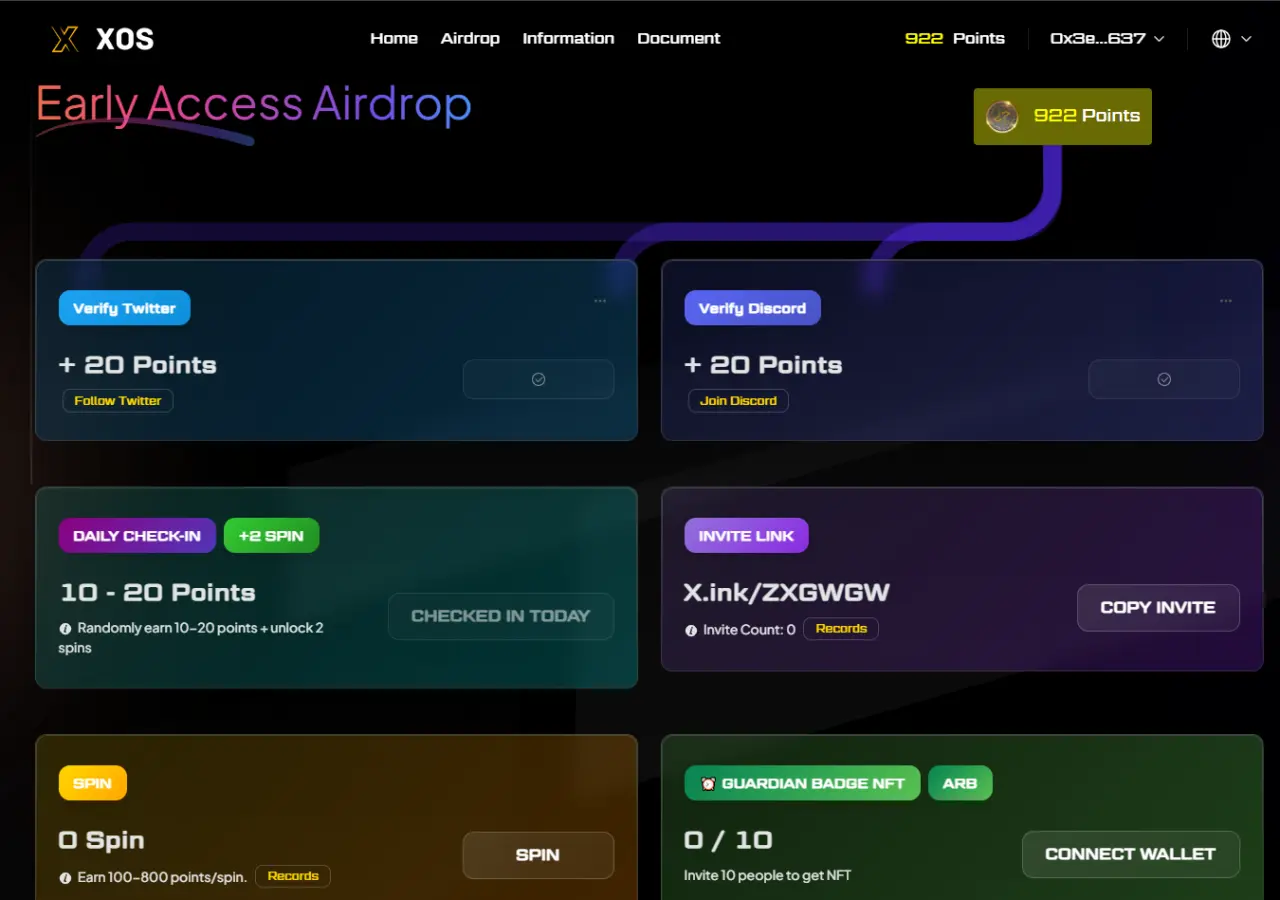Go to the Home menu item
Screen dimensions: 1280x900
click(x=394, y=39)
